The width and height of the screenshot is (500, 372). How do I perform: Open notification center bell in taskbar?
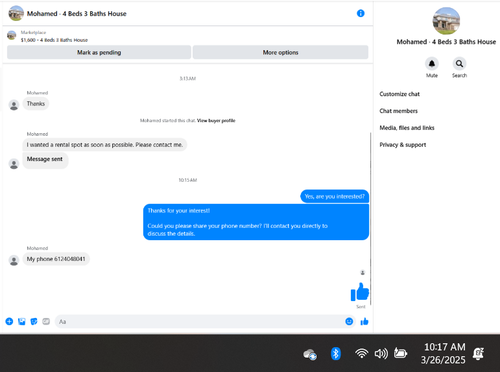click(x=478, y=353)
